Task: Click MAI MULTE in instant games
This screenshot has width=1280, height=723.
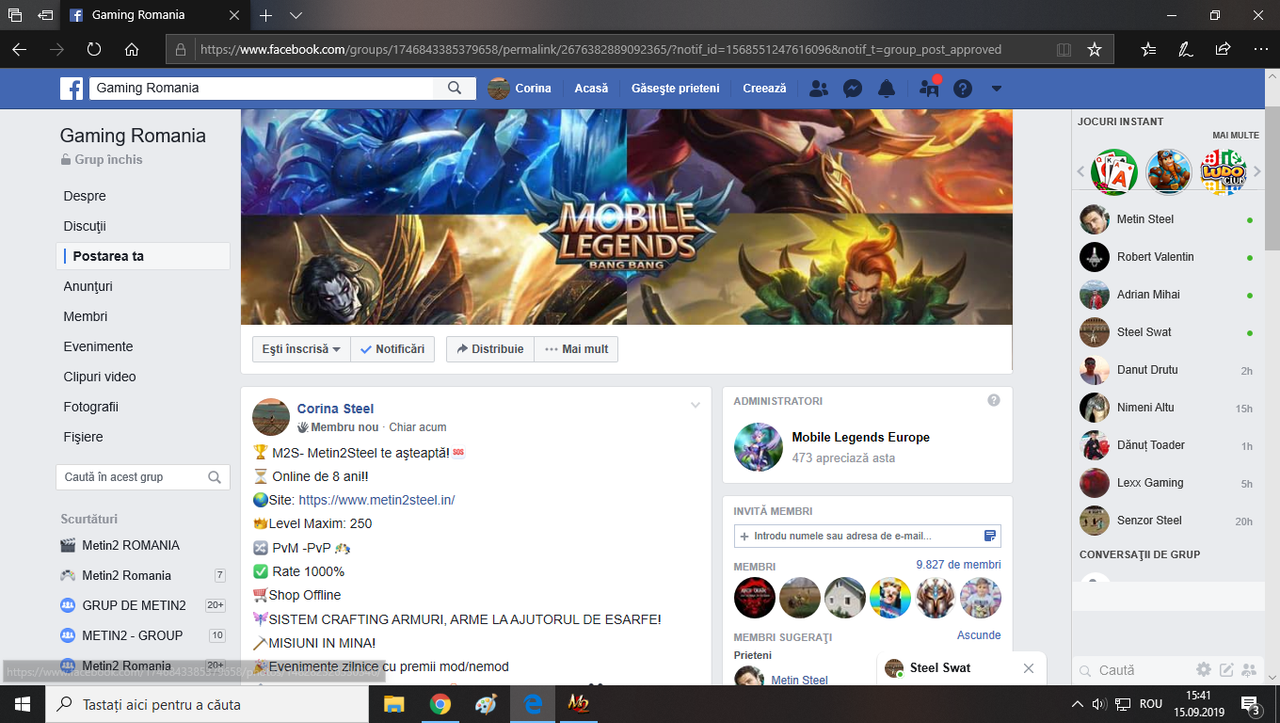Action: point(1235,135)
